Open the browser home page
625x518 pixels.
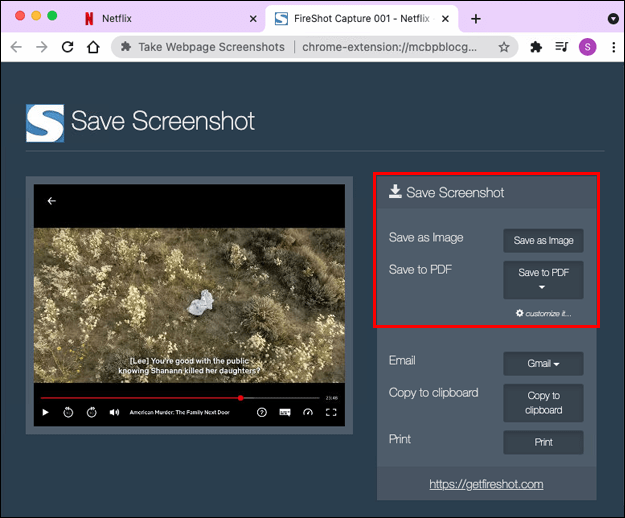click(93, 47)
